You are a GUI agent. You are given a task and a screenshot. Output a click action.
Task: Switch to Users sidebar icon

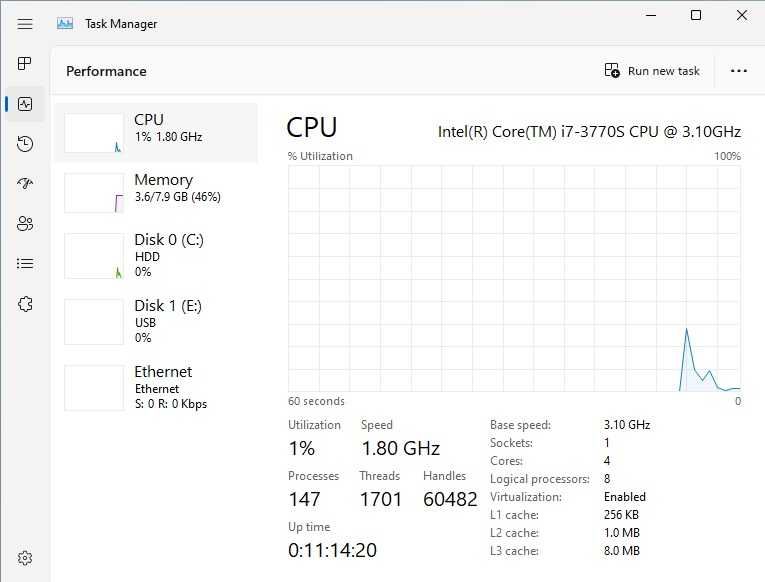pyautogui.click(x=25, y=223)
